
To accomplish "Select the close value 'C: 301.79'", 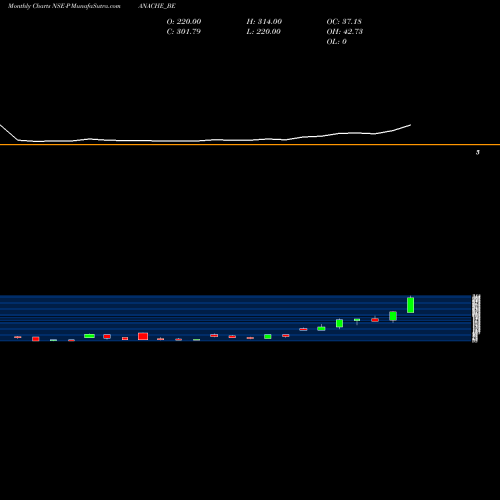I will tap(184, 31).
